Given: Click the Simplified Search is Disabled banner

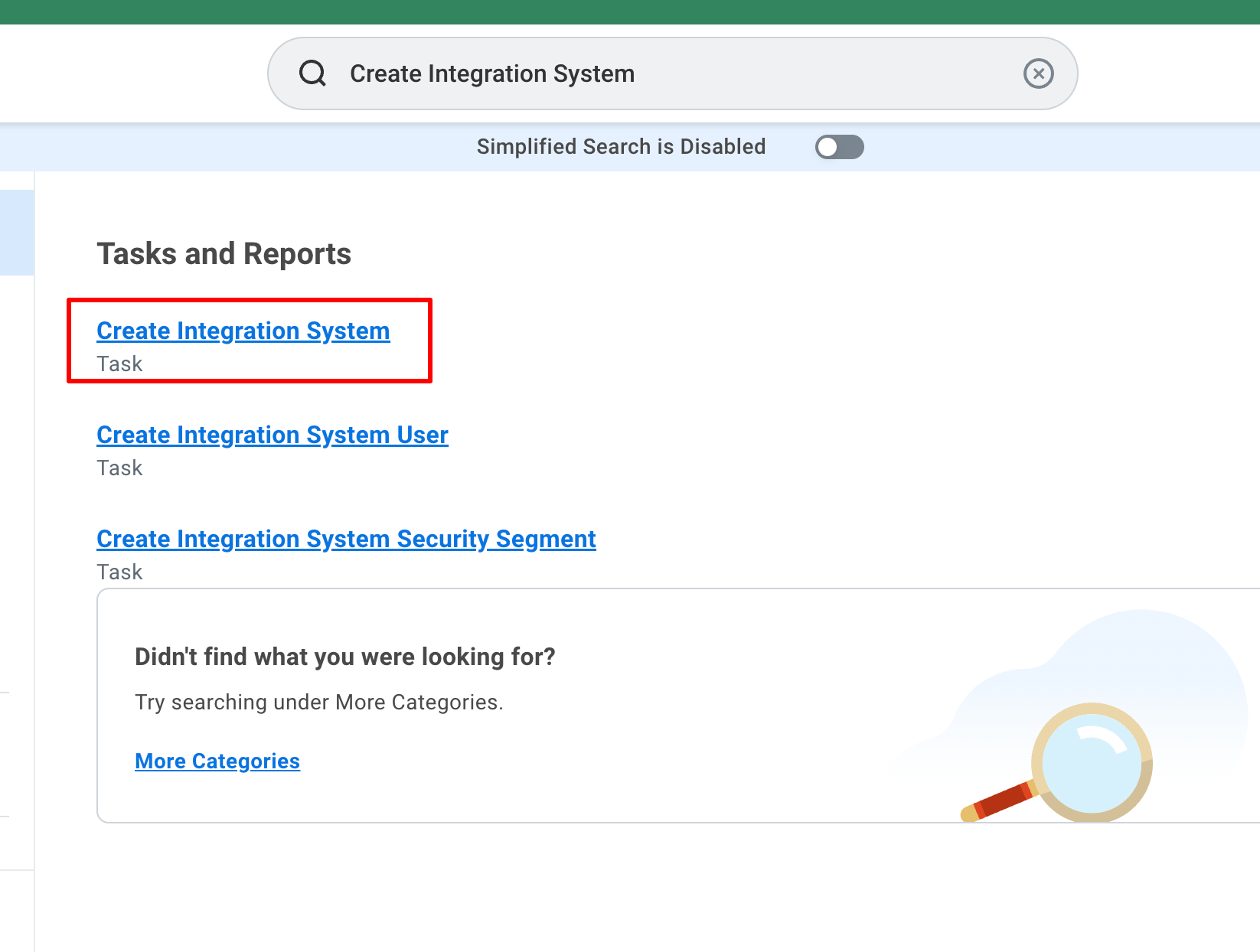Looking at the screenshot, I should (x=622, y=146).
